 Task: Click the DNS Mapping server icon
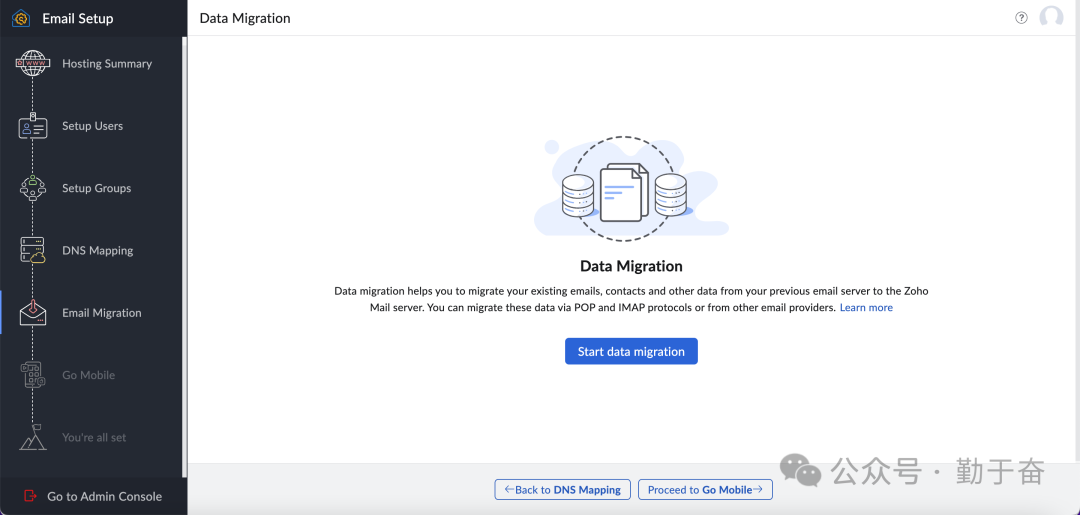pos(32,251)
